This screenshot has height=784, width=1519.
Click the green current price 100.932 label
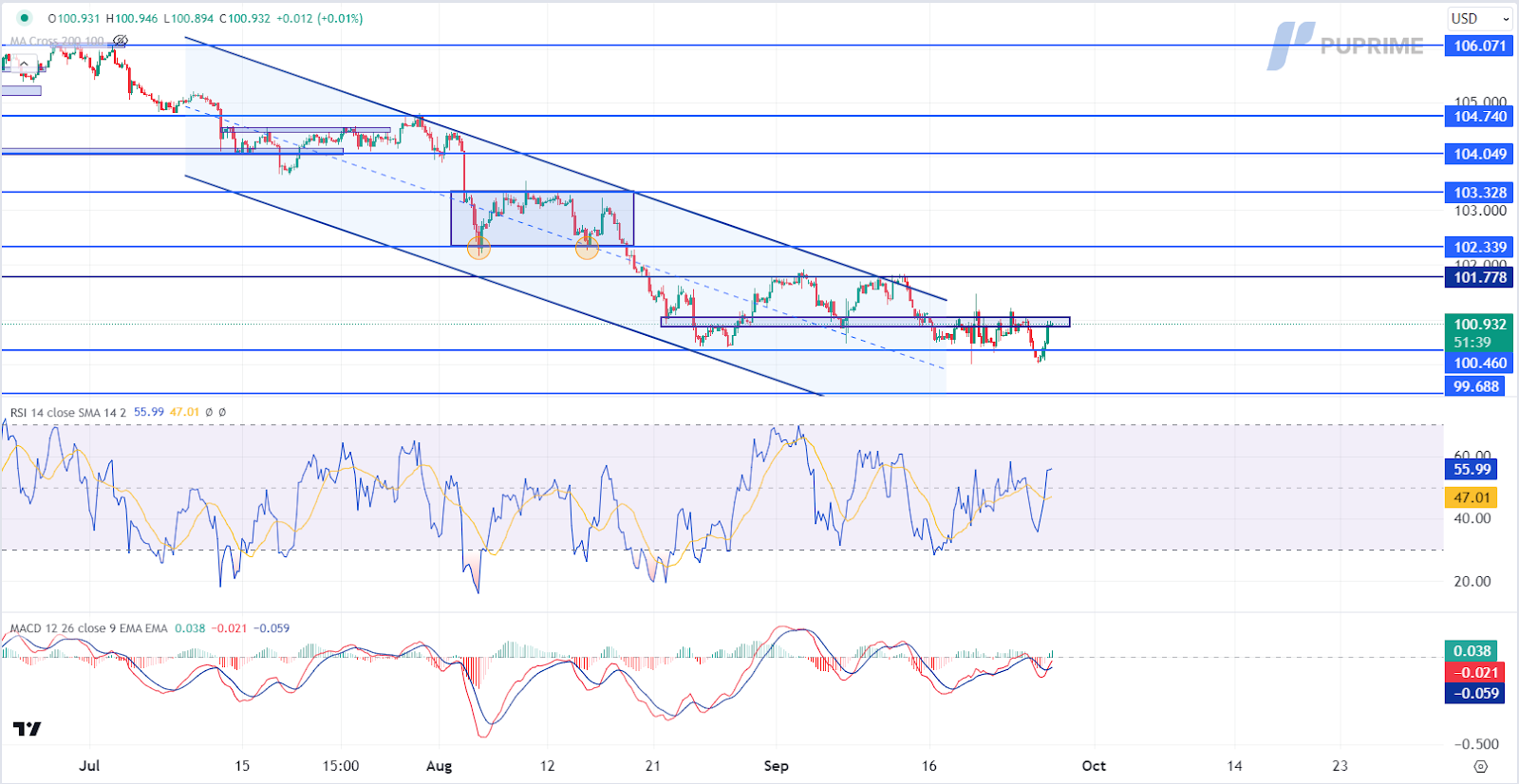pos(1479,325)
